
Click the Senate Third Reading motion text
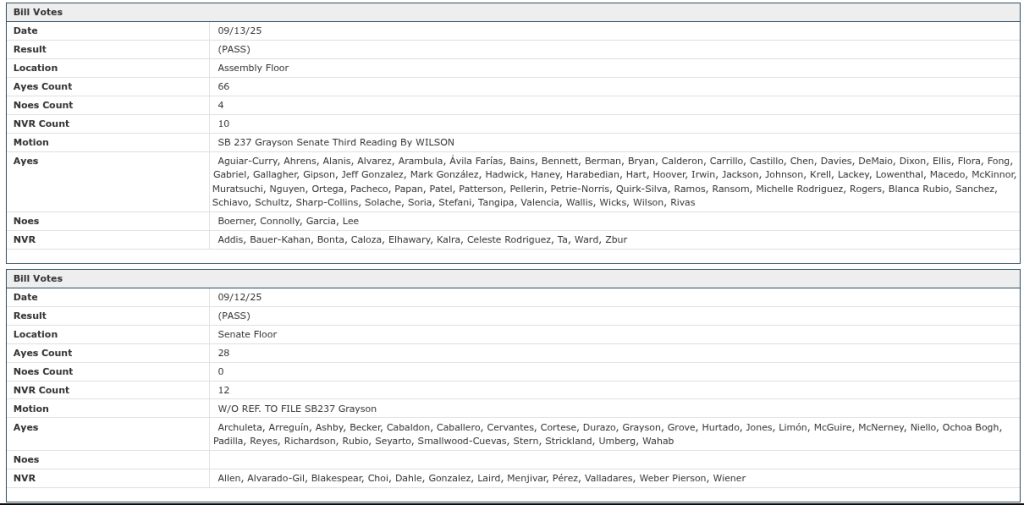pos(335,142)
